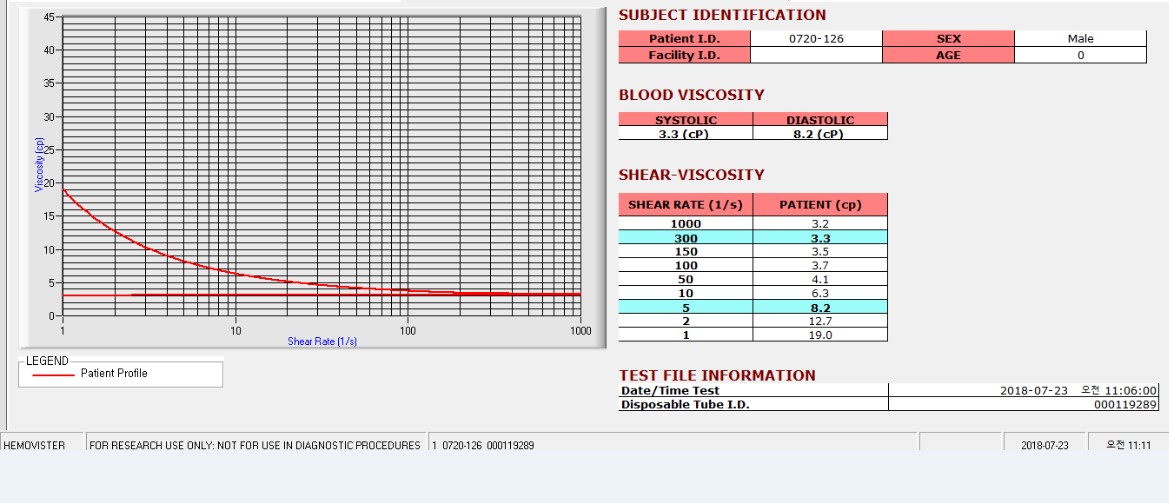Select the shear rate 50 row
This screenshot has height=503, width=1169.
[753, 279]
